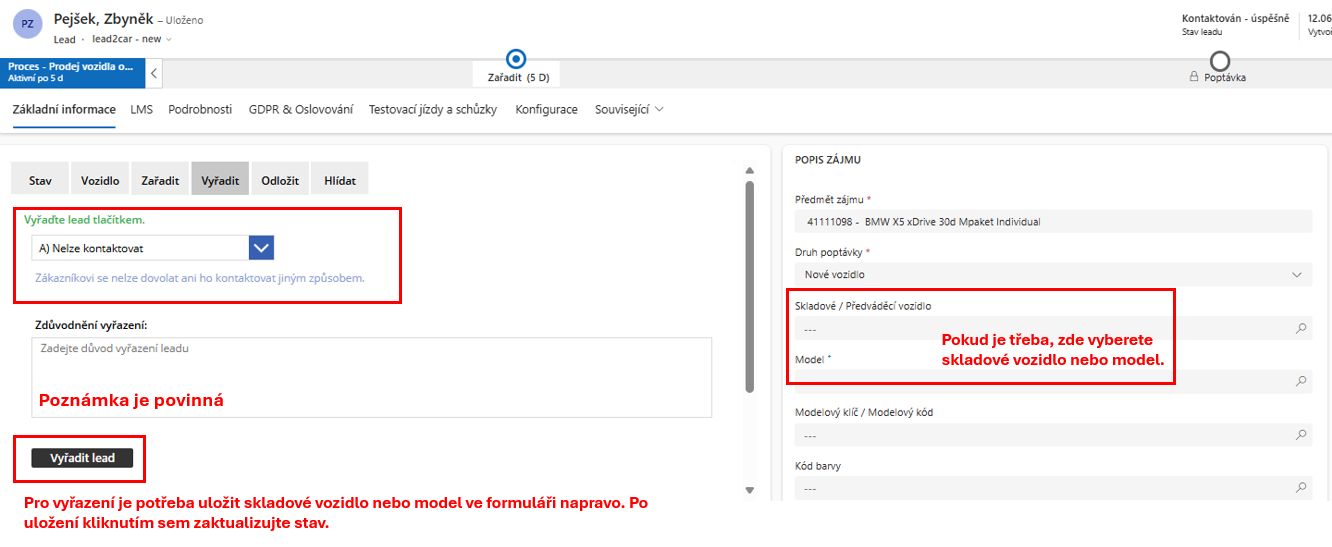Click the PZ contact avatar icon
The height and width of the screenshot is (547, 1332).
point(30,23)
